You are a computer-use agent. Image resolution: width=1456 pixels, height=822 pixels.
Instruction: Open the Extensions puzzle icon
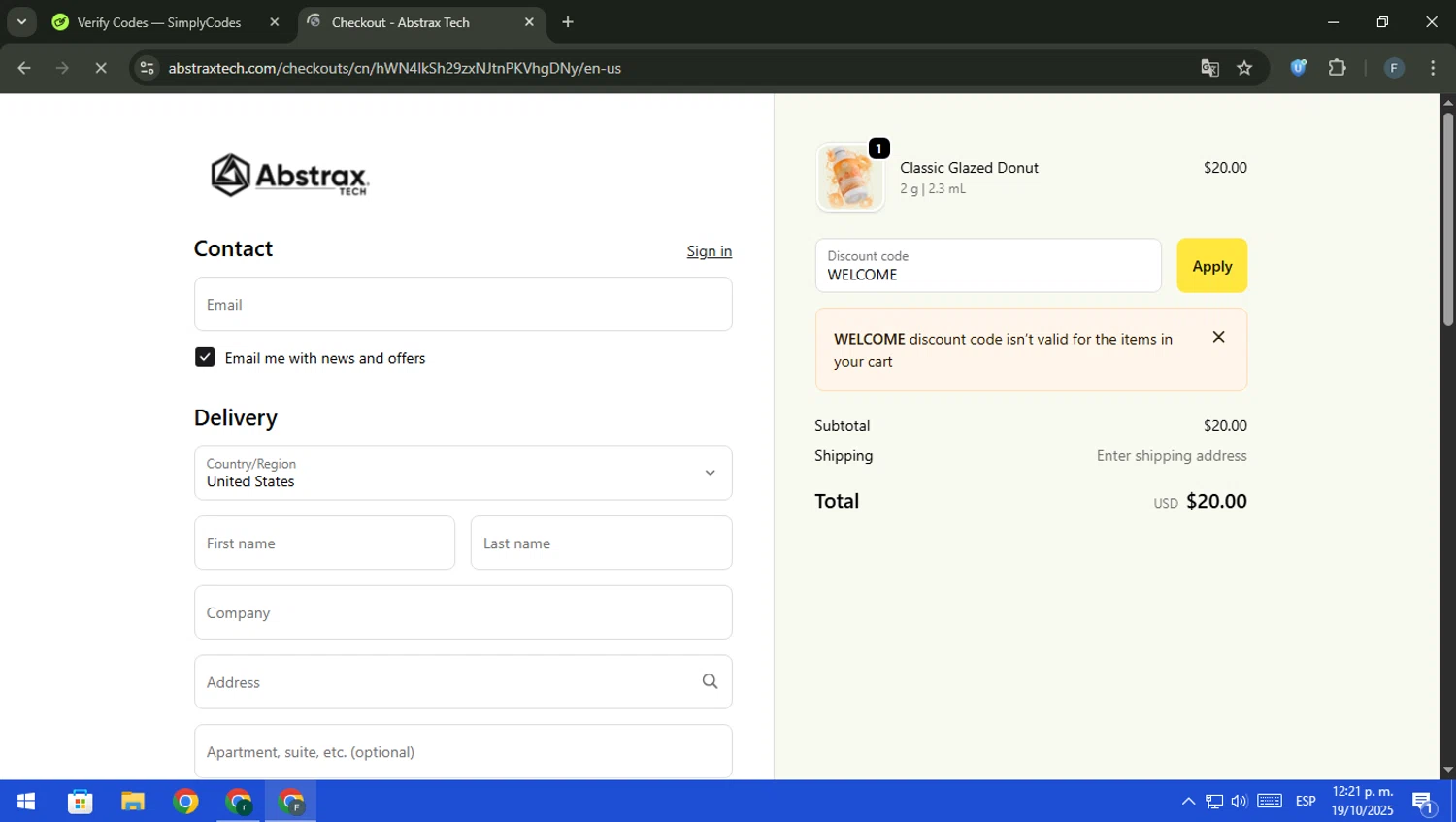tap(1337, 68)
